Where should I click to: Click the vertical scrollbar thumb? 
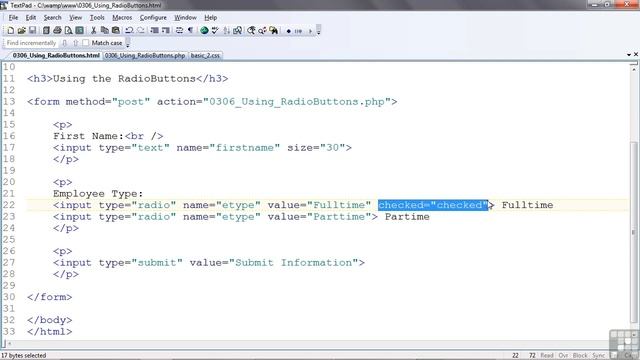click(633, 232)
